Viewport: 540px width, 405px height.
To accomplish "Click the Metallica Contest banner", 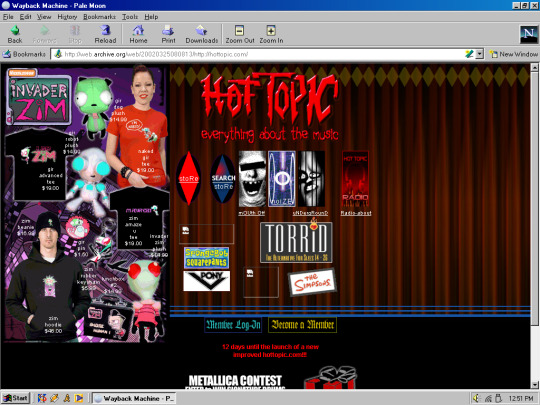I will (235, 382).
